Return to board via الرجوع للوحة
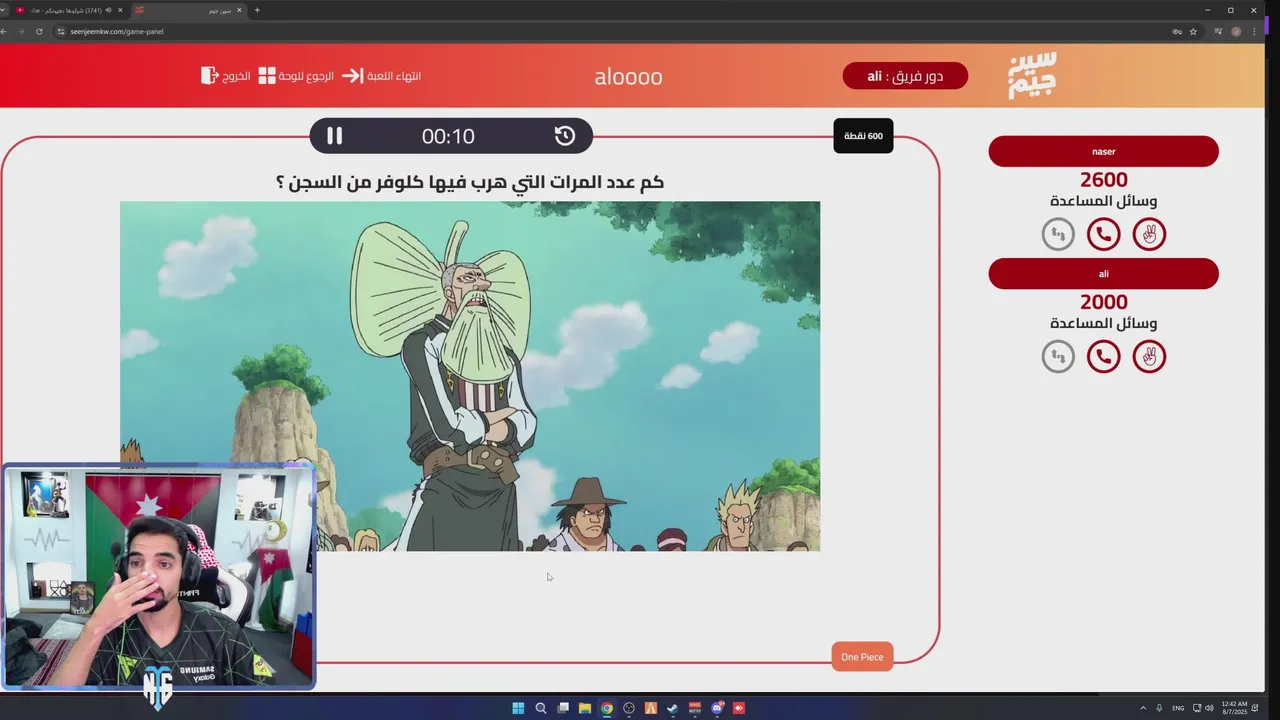1280x720 pixels. (308, 76)
